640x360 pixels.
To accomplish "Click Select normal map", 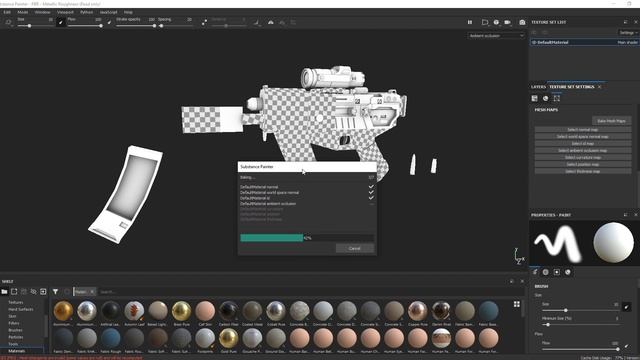I will pos(582,130).
